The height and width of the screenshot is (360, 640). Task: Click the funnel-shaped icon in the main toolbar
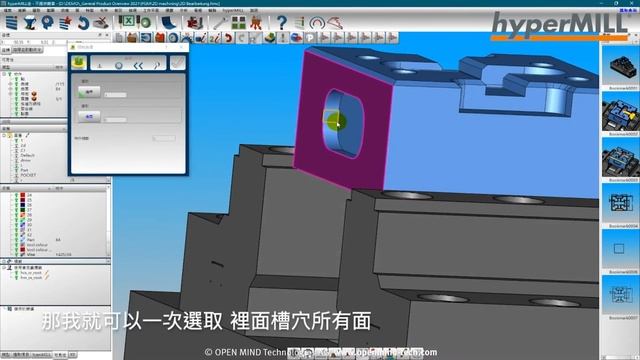(30, 22)
